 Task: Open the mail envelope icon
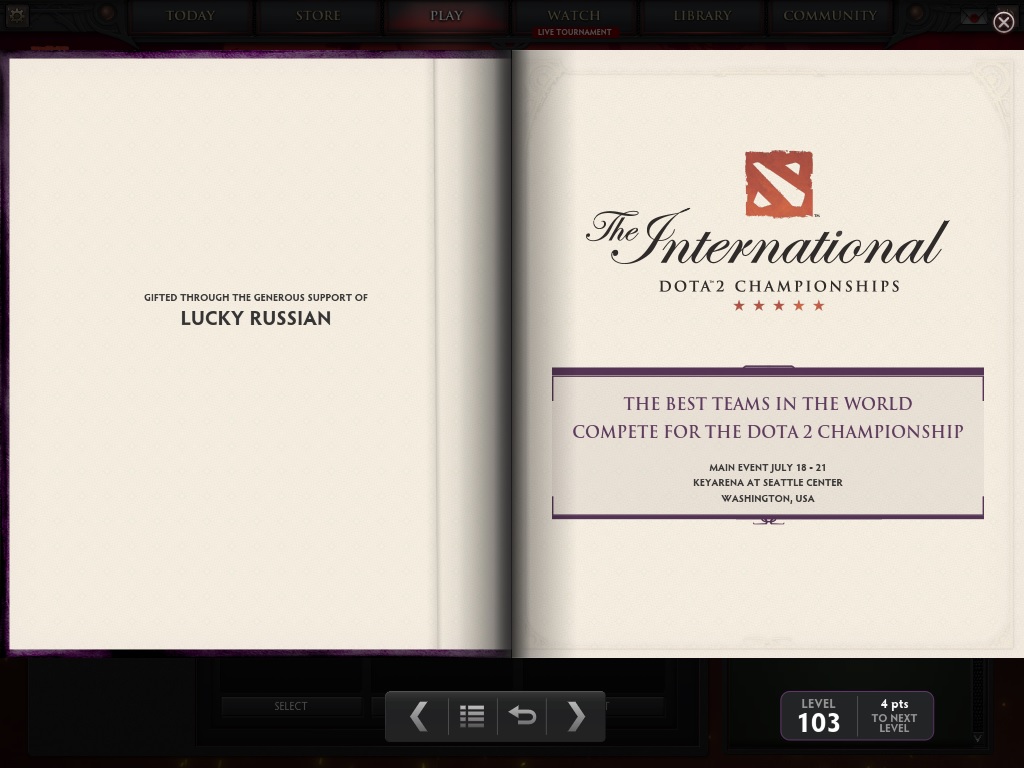974,16
